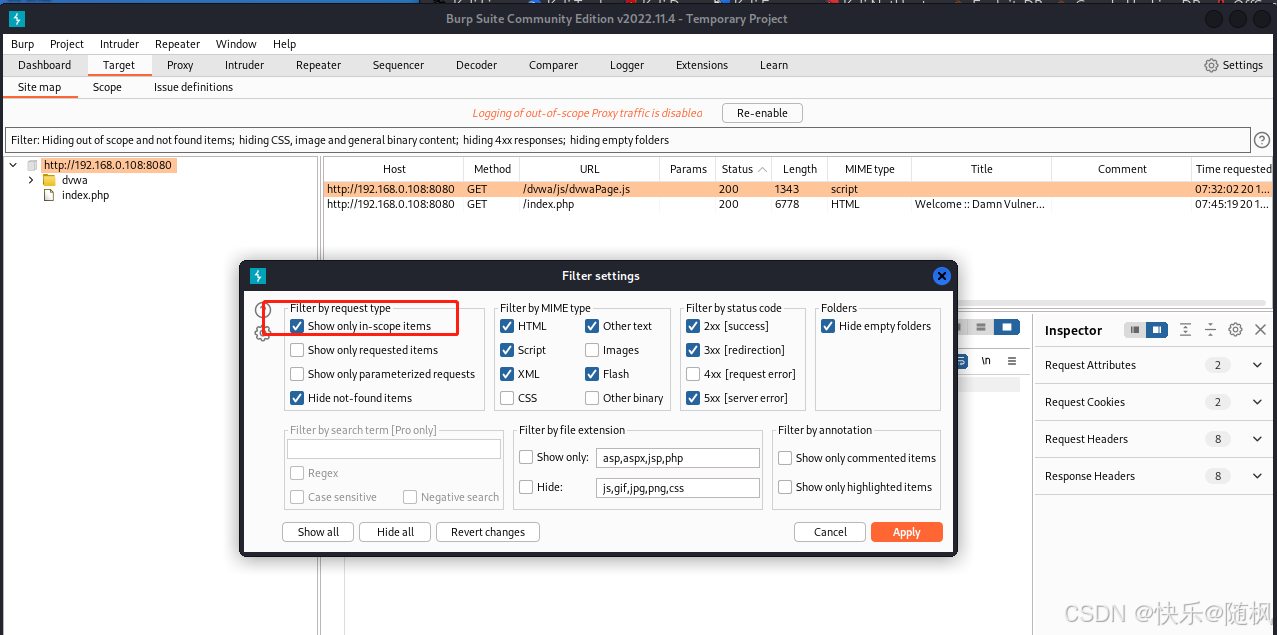Collapse all Inspector sections icon
Screen dimensions: 1277x635
[1210, 330]
